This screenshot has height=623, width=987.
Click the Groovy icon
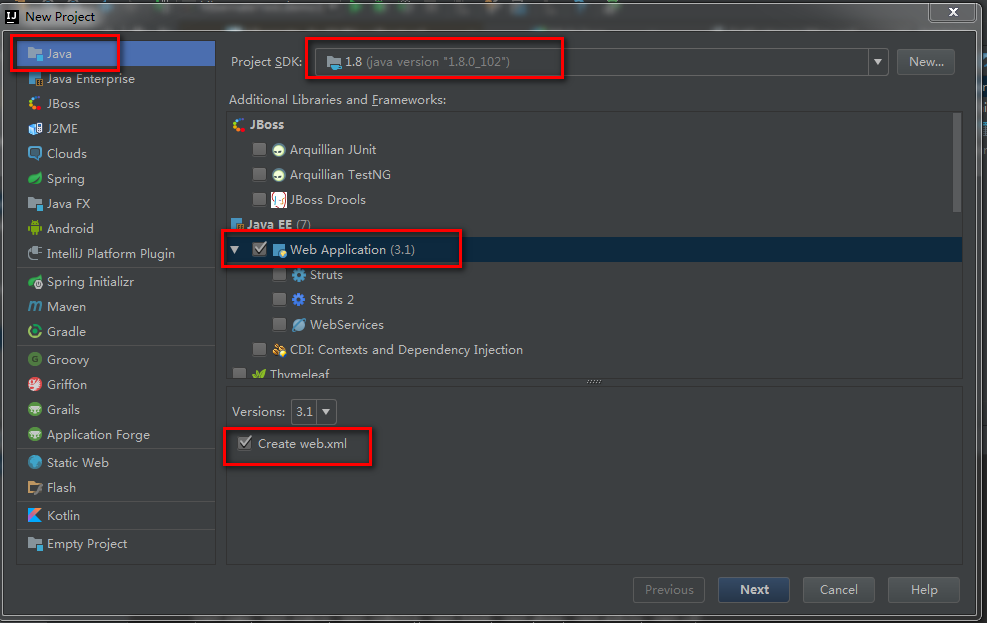coord(35,359)
